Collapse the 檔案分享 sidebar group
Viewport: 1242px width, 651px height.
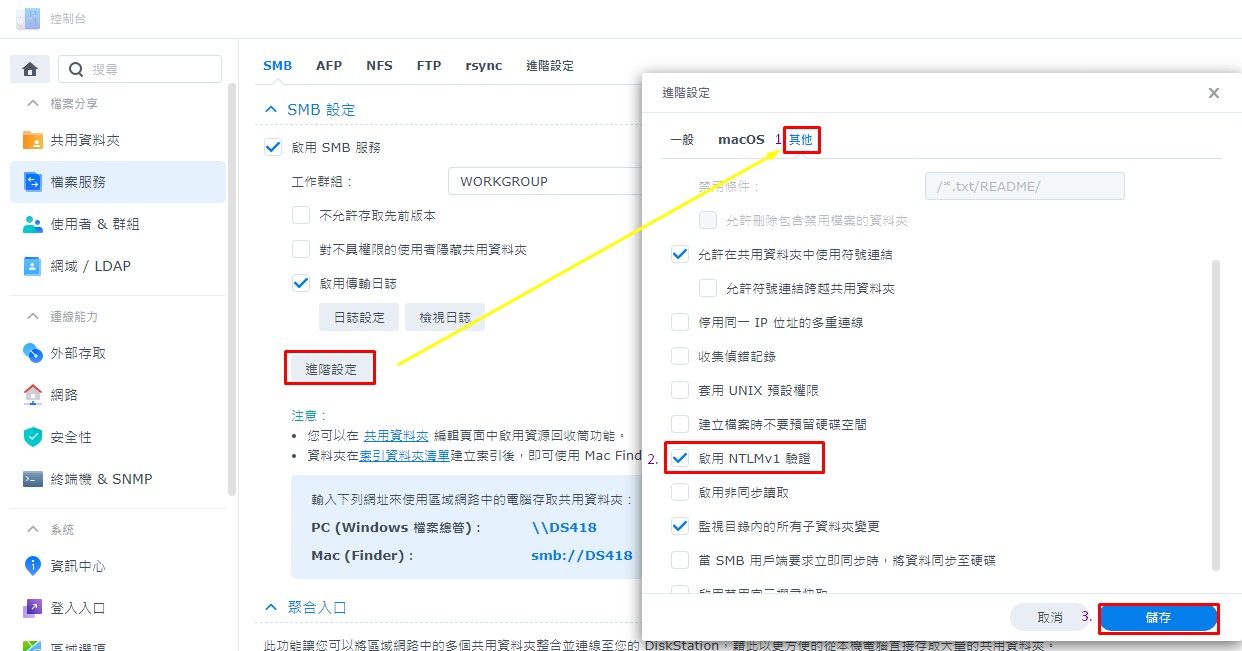(33, 104)
